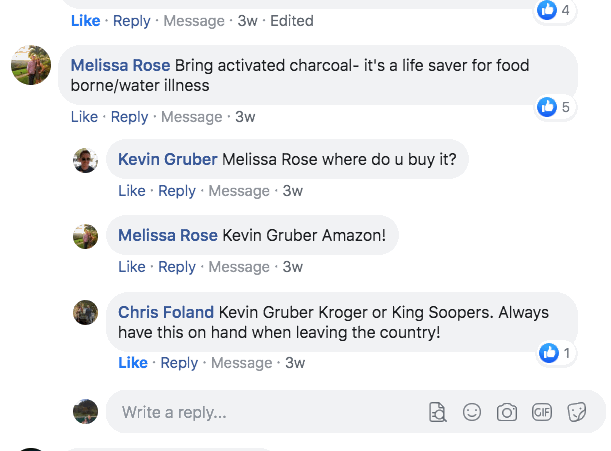Reply to Melissa Rose's Amazon comment
This screenshot has width=611, height=451.
pyautogui.click(x=177, y=267)
